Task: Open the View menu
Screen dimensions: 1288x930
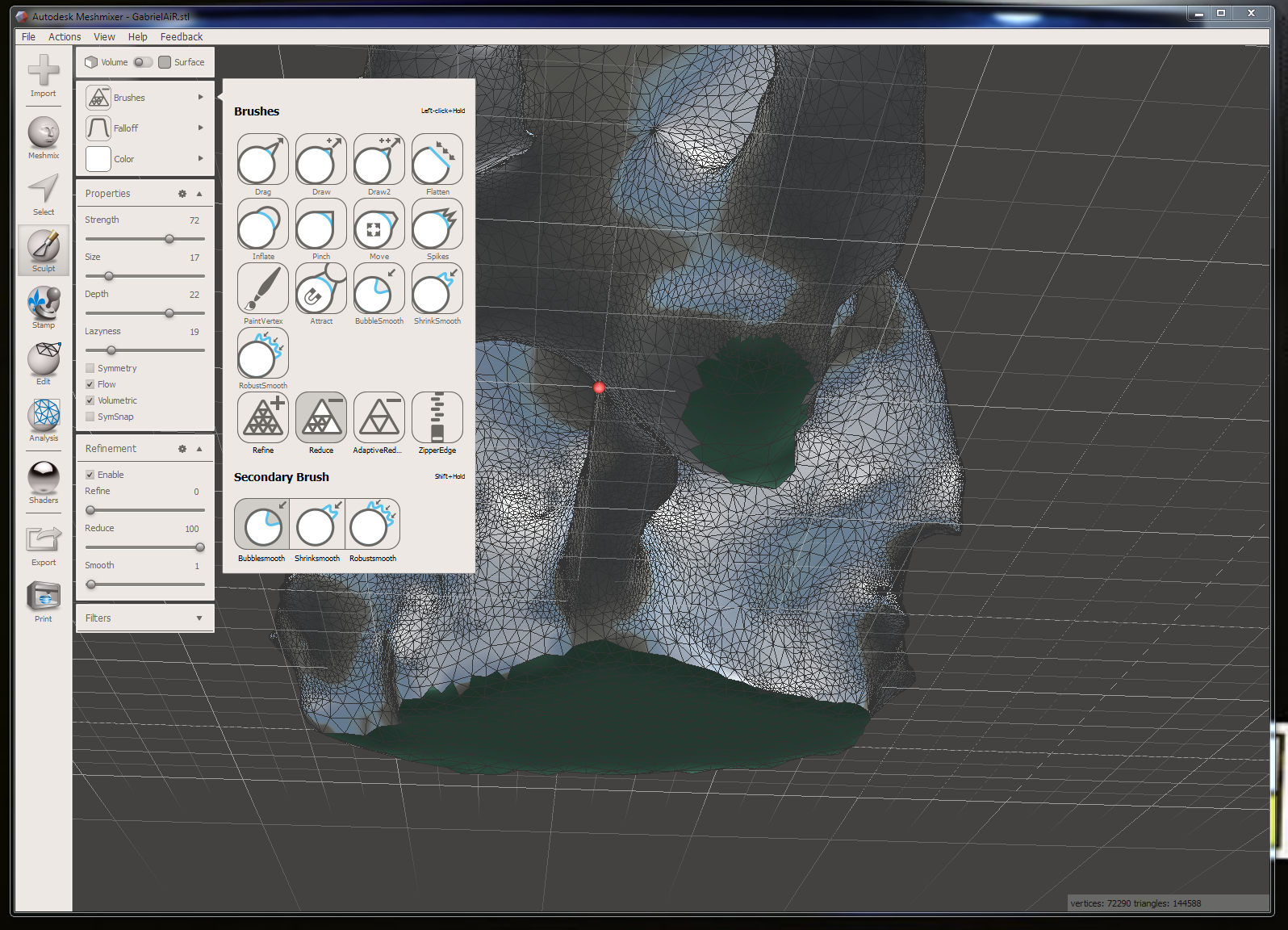Action: pos(104,37)
